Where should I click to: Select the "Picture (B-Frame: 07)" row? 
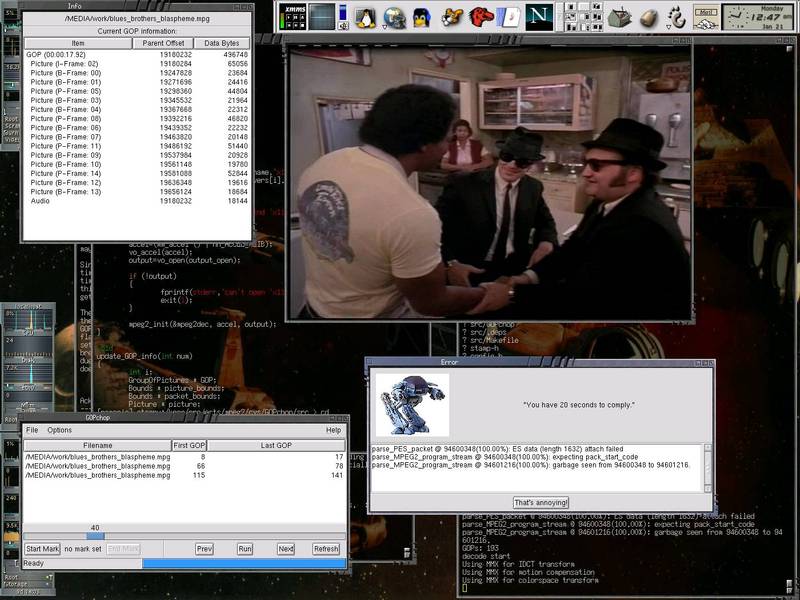coord(137,137)
